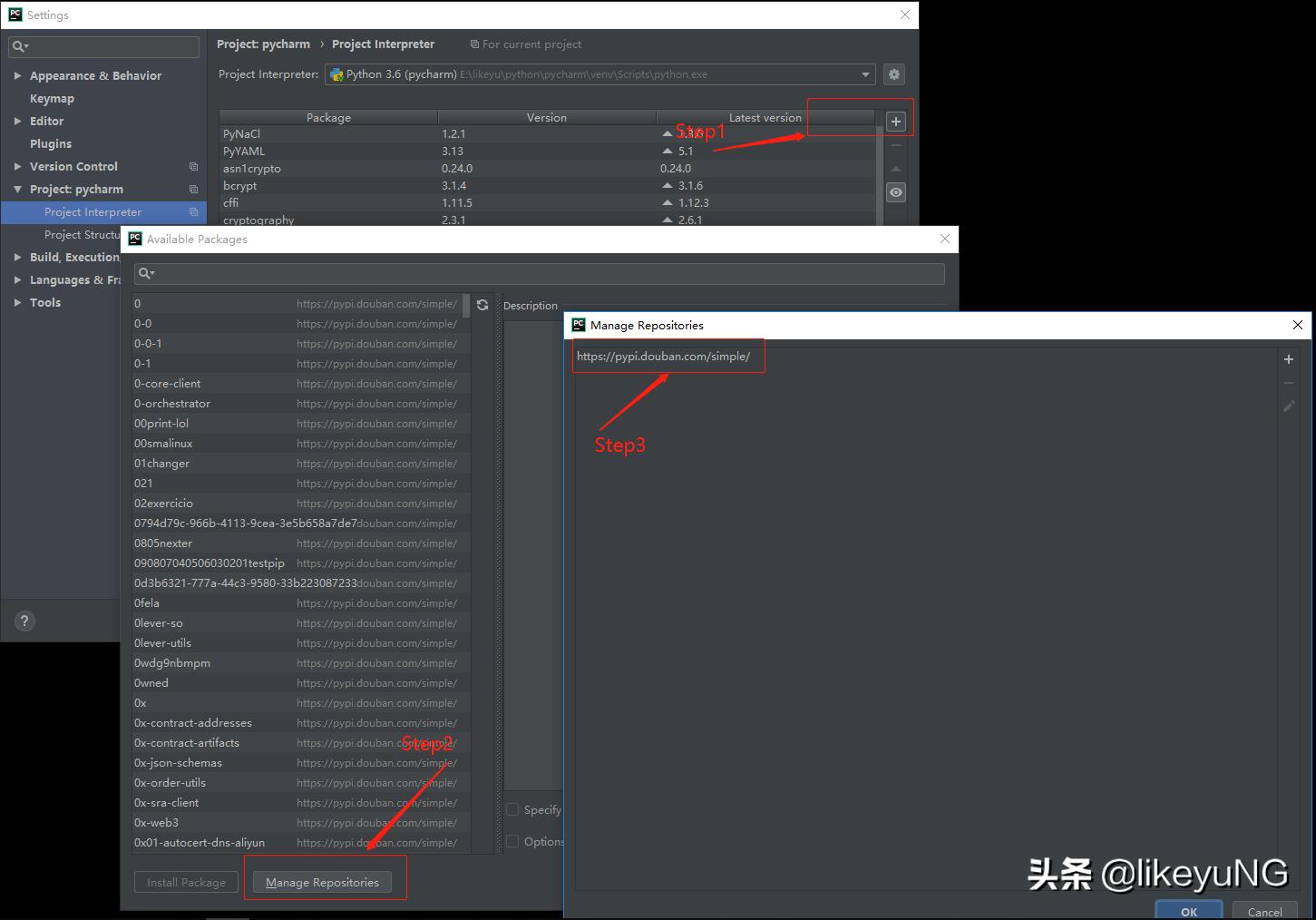Image resolution: width=1316 pixels, height=920 pixels.
Task: Click the magnifier icon in the Available Packages search box
Action: click(x=145, y=273)
